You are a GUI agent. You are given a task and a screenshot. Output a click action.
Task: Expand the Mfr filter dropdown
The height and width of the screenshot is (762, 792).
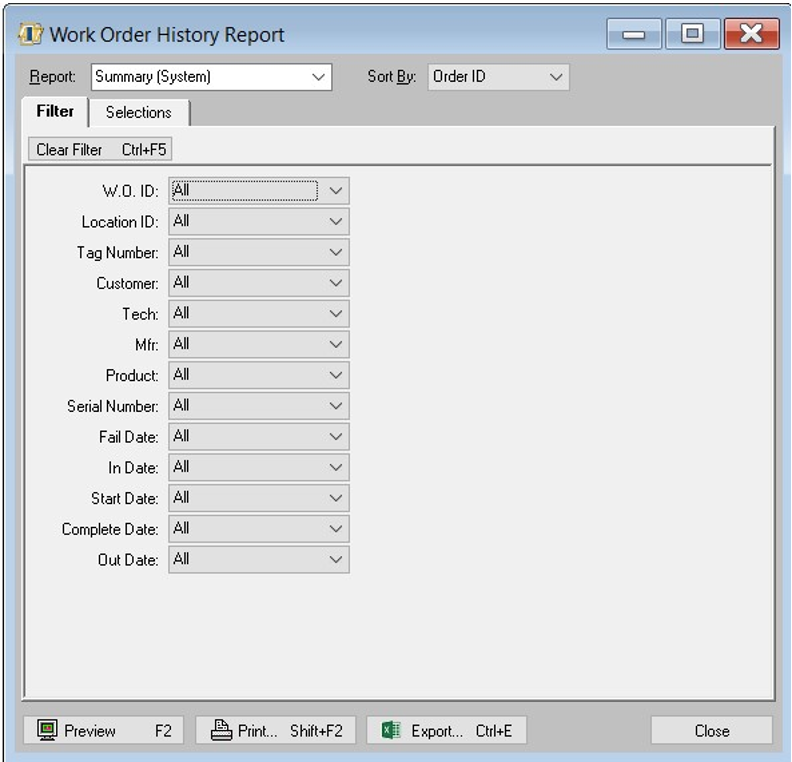point(259,344)
